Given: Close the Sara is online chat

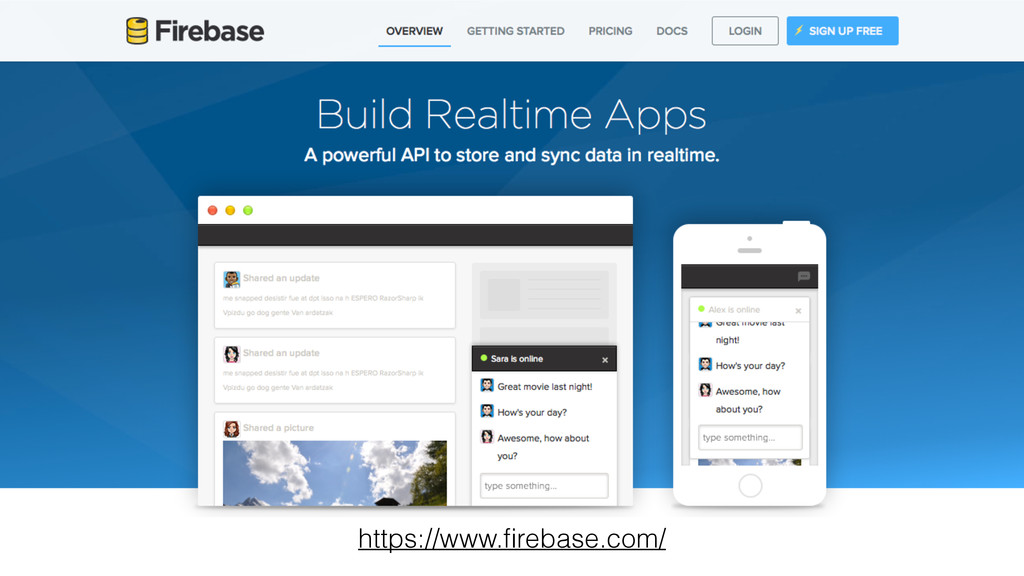Looking at the screenshot, I should click(605, 360).
